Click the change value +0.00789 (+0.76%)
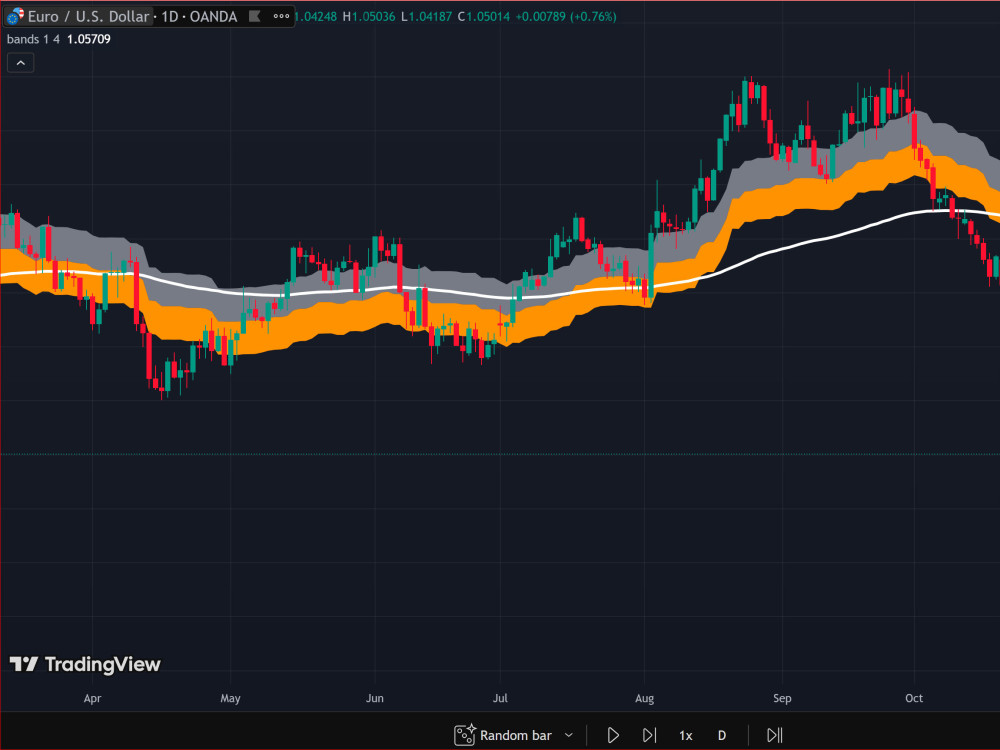 [x=566, y=17]
